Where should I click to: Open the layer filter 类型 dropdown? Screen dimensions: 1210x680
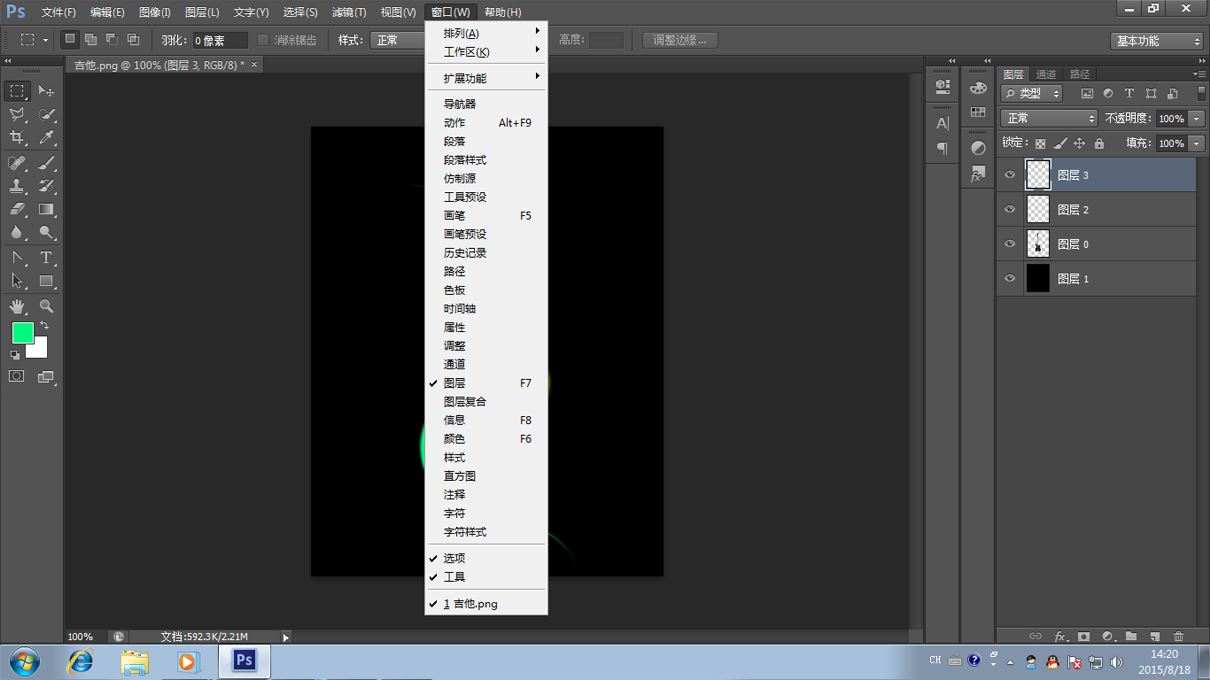pos(1032,93)
